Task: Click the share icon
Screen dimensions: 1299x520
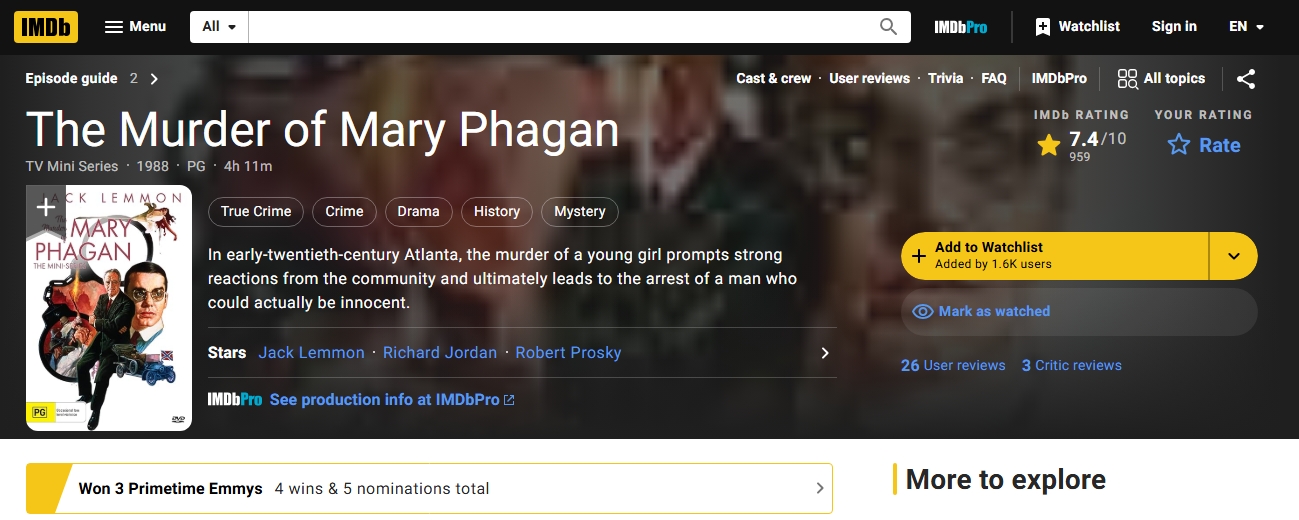Action: [1246, 79]
